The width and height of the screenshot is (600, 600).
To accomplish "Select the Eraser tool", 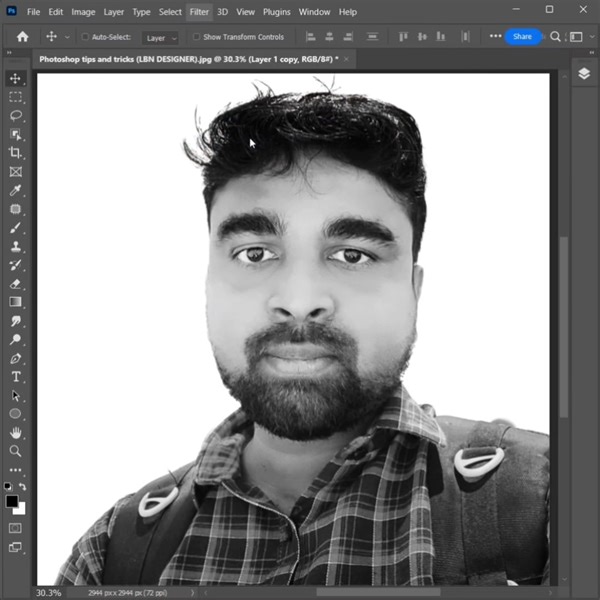I will pos(15,284).
